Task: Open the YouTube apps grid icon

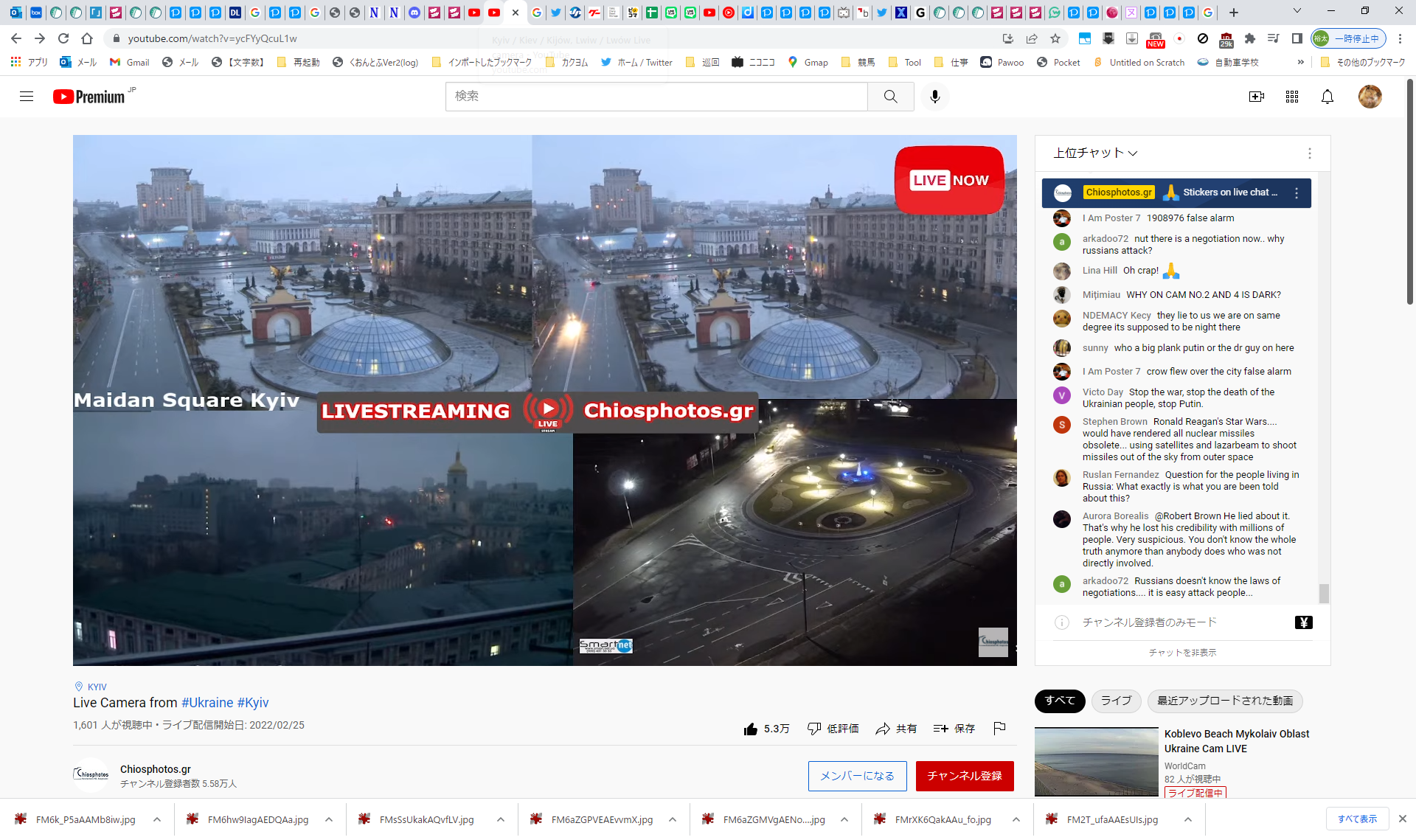Action: (1291, 97)
